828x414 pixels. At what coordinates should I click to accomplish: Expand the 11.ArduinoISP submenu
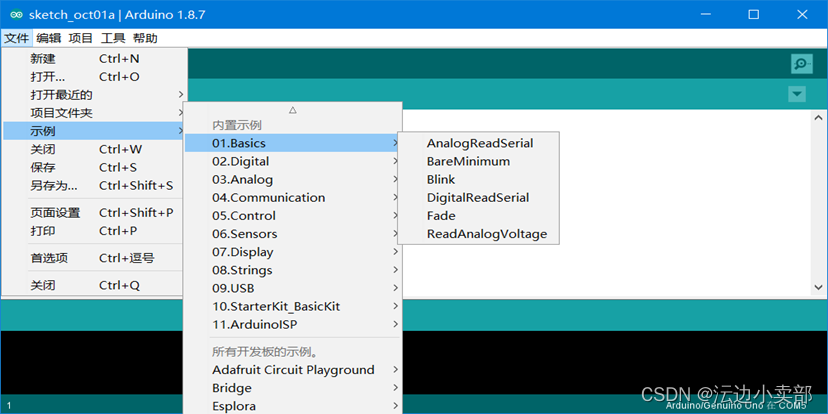(293, 324)
